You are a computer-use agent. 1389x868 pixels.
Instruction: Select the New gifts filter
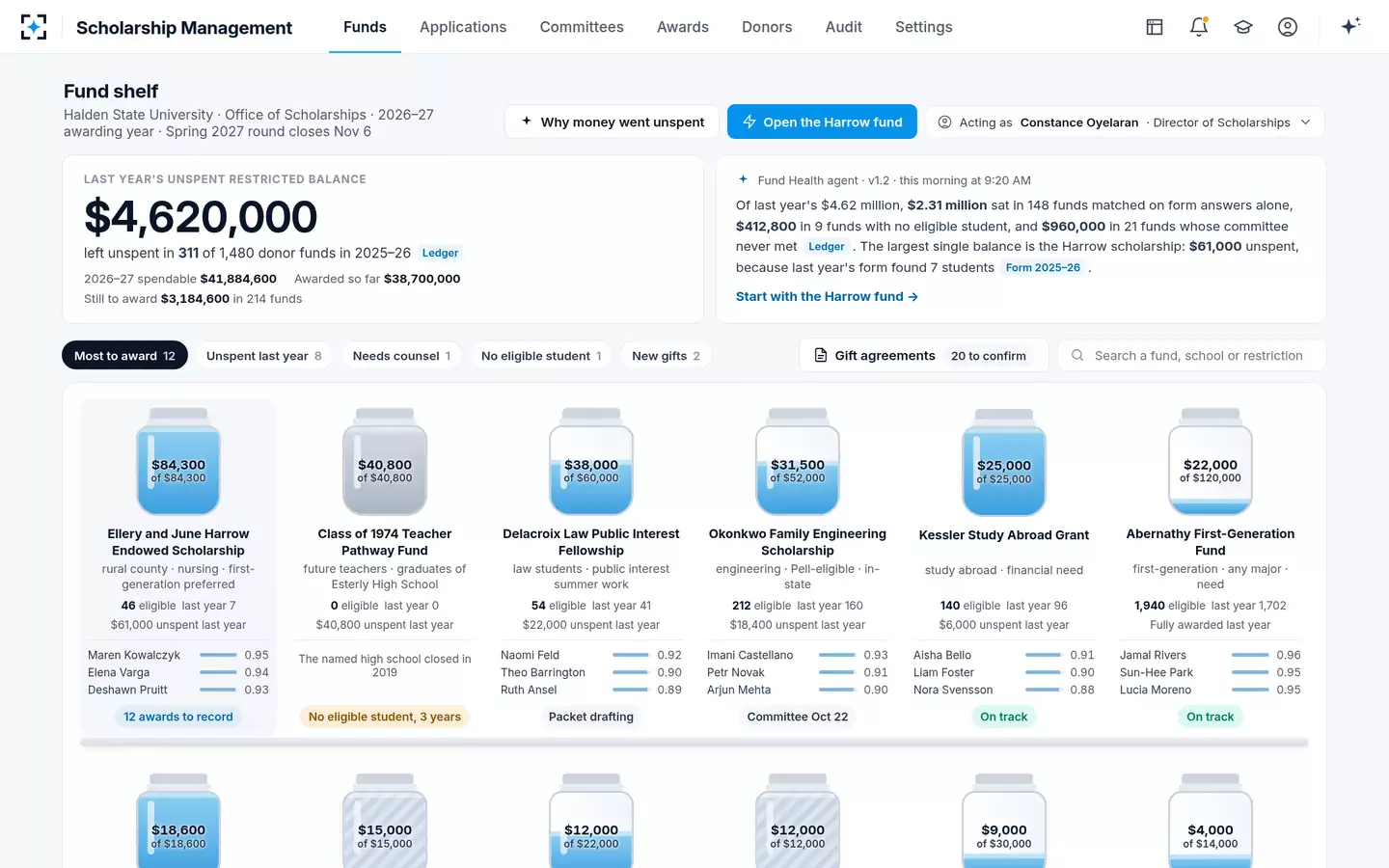666,356
